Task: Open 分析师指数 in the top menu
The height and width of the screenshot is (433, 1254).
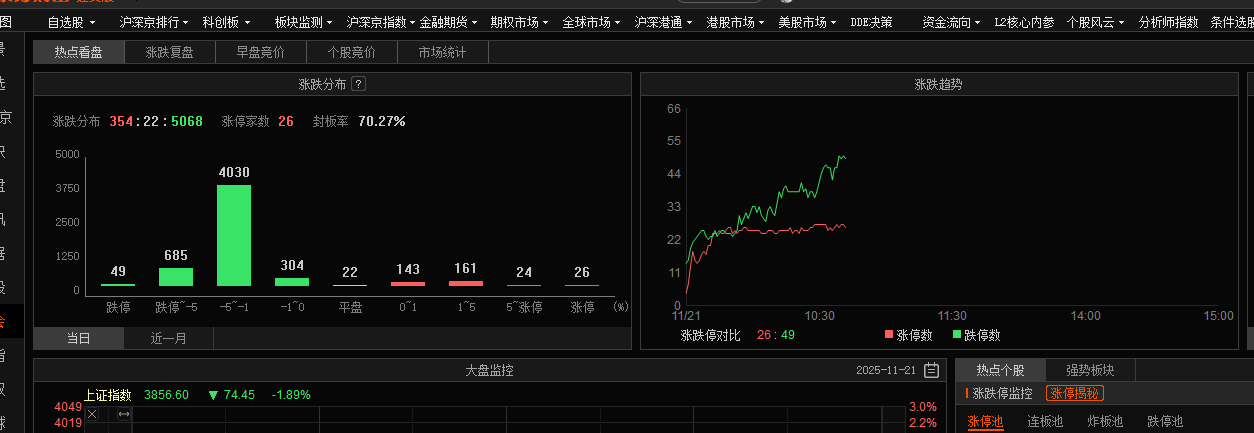Action: [1169, 21]
